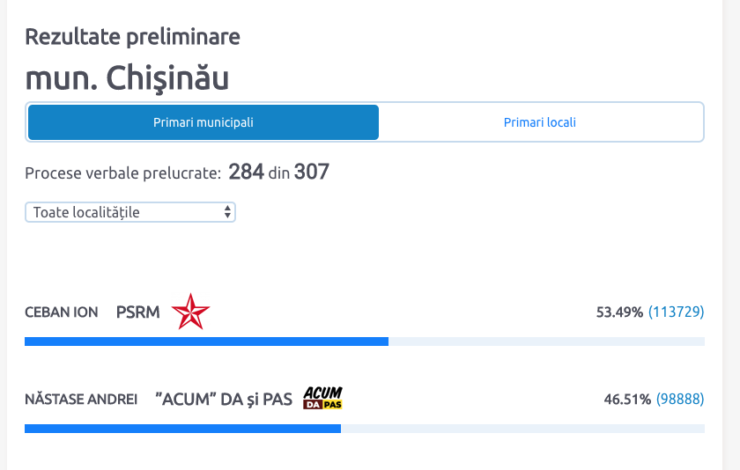The width and height of the screenshot is (740, 470).
Task: Open the Toate localitățile dropdown
Action: (x=130, y=212)
